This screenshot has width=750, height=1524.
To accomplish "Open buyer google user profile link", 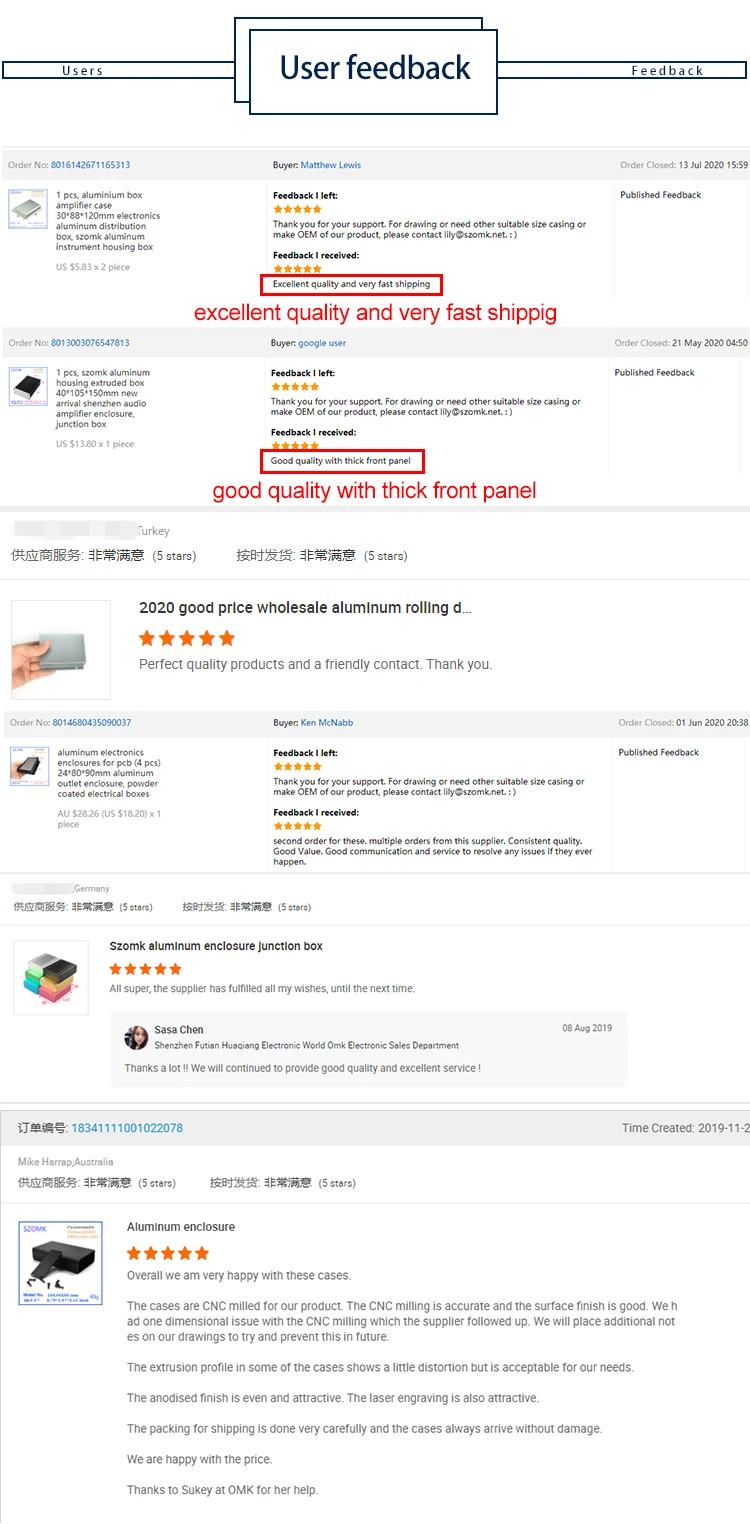I will (x=322, y=343).
